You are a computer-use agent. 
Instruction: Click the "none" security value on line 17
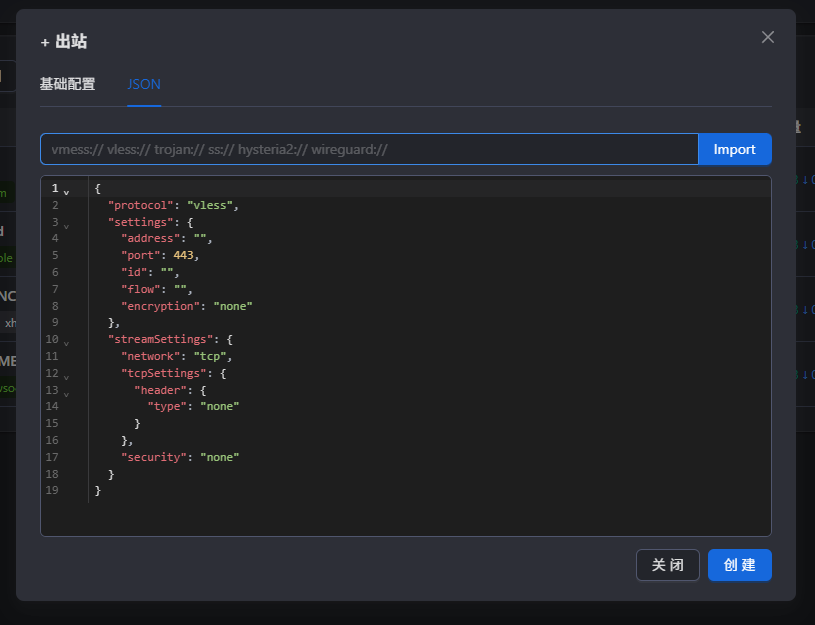(220, 457)
